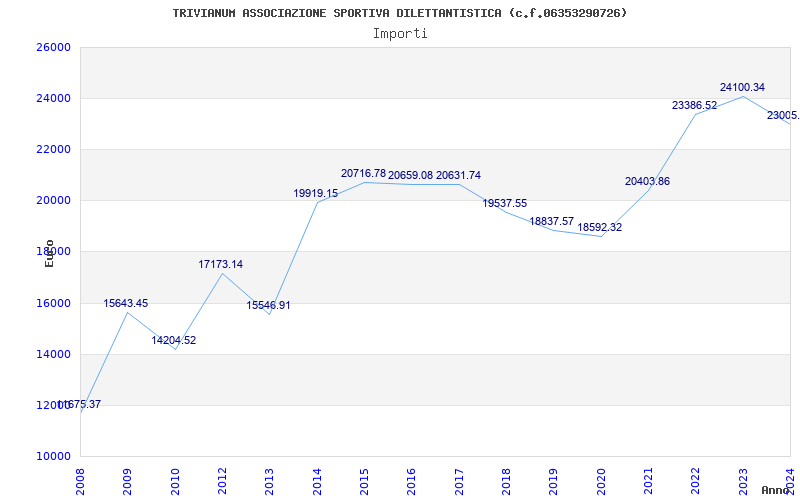Click the 20000 y-axis tick label
The image size is (800, 500).
tap(53, 201)
